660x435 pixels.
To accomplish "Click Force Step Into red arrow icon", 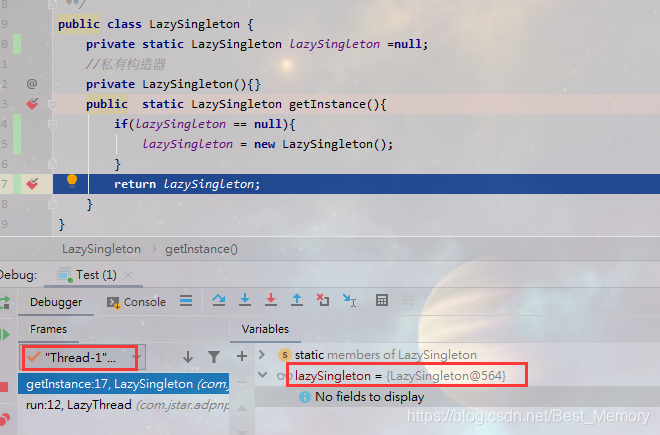I will [271, 300].
